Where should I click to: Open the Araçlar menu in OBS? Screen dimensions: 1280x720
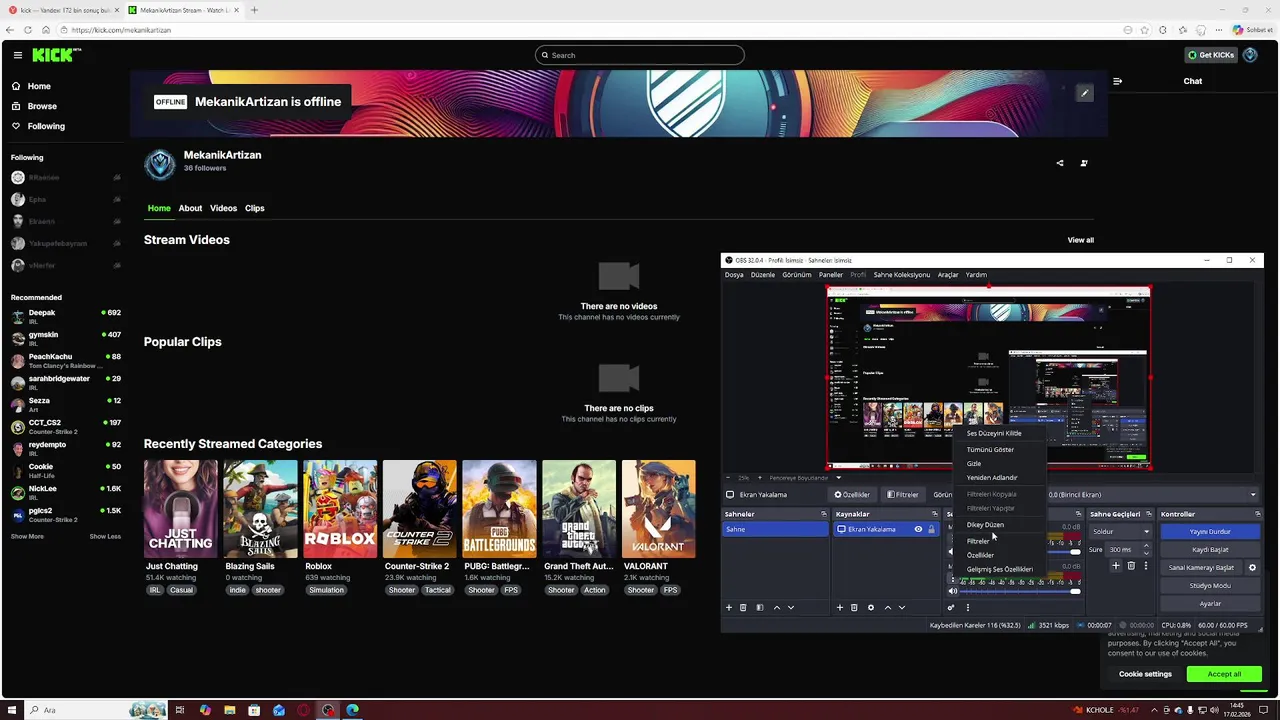coord(948,274)
